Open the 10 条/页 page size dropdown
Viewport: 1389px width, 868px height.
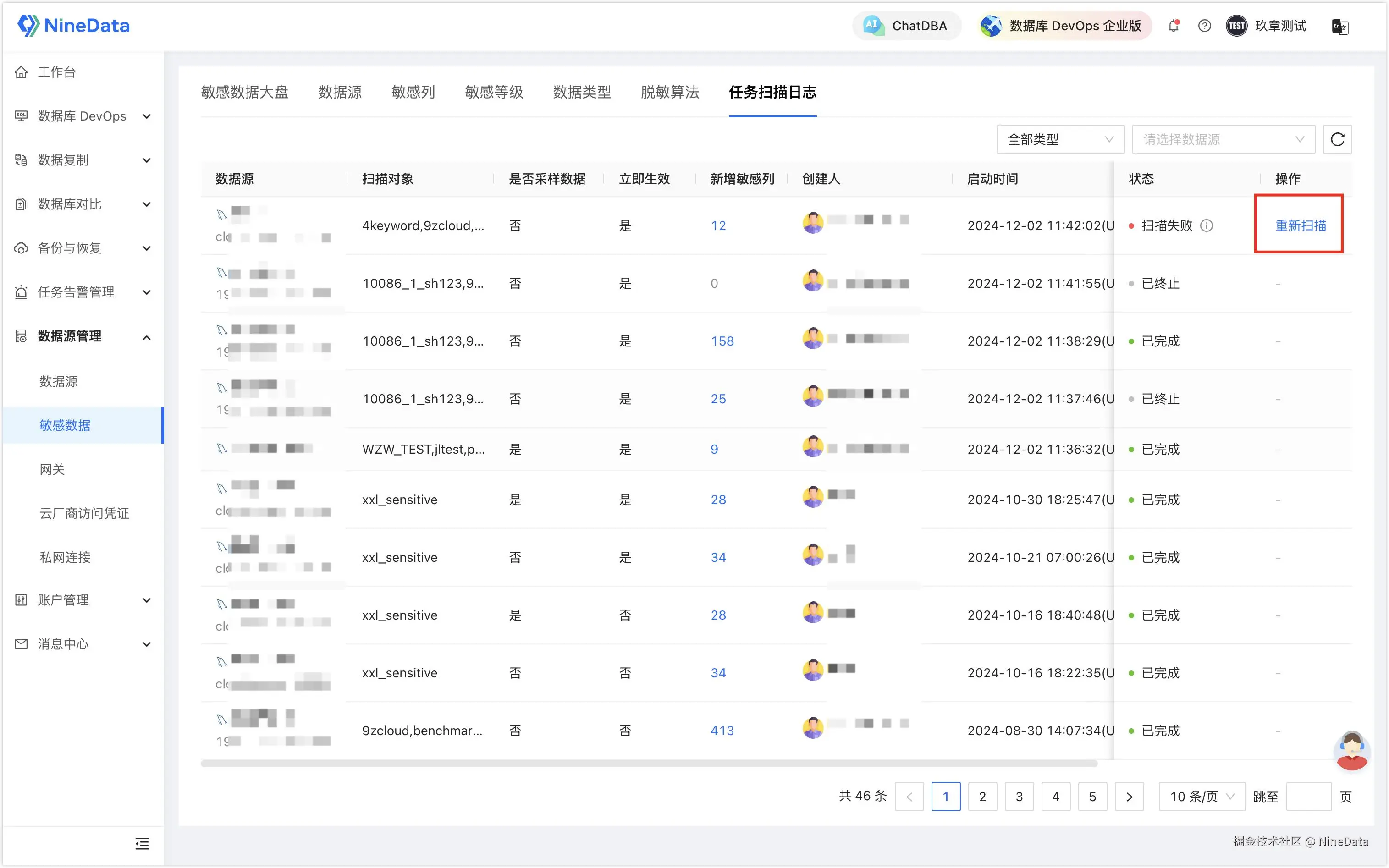pos(1201,796)
